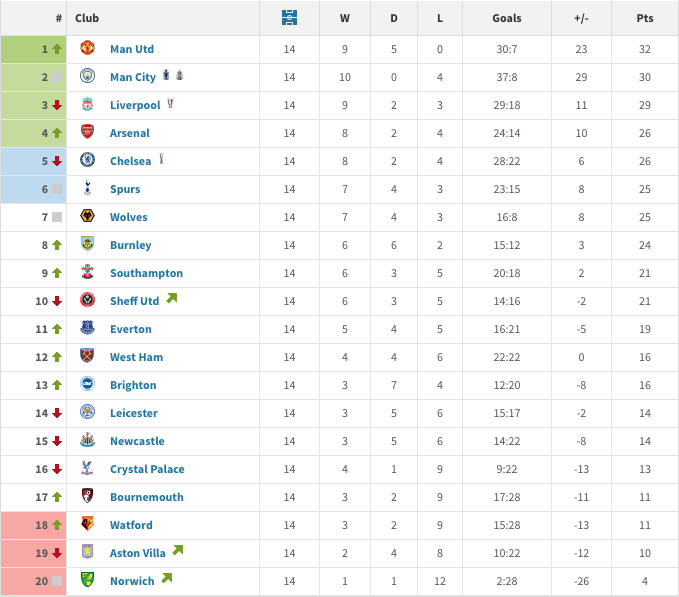Click the green up arrow next to Arsenal
The height and width of the screenshot is (597, 679).
(x=57, y=133)
